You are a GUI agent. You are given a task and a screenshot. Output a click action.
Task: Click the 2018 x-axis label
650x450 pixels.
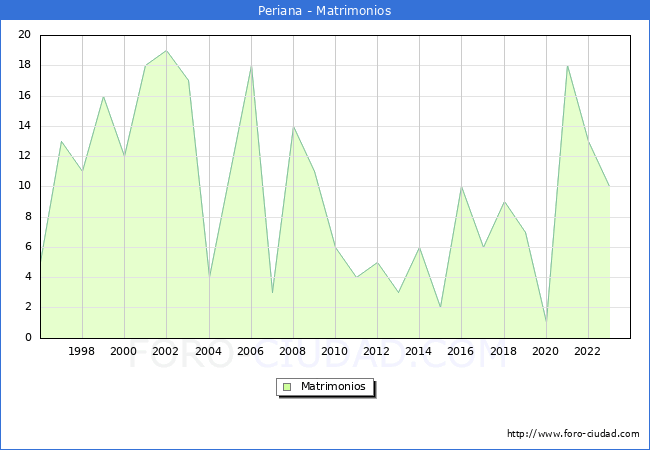click(x=504, y=351)
